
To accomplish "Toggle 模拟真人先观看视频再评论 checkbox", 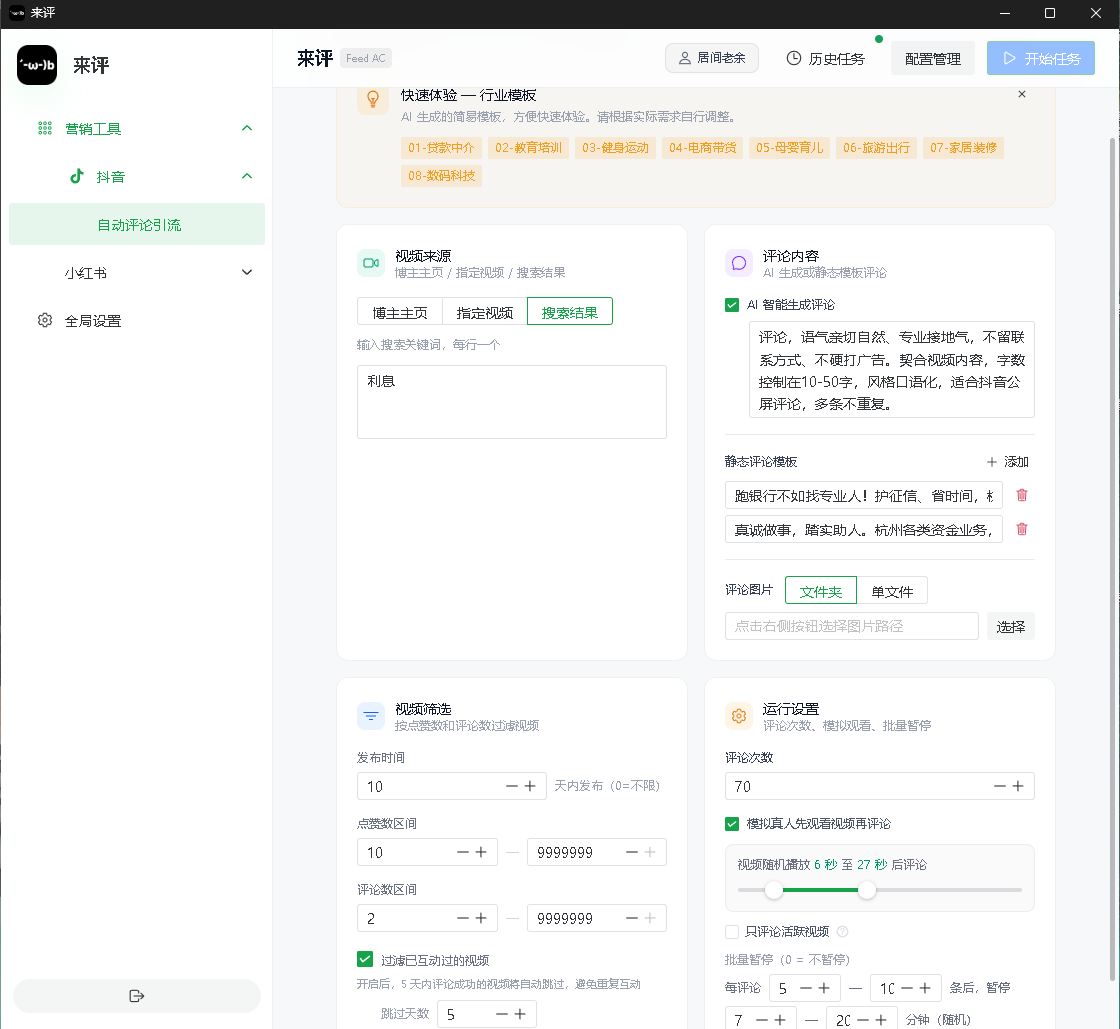I will (731, 823).
